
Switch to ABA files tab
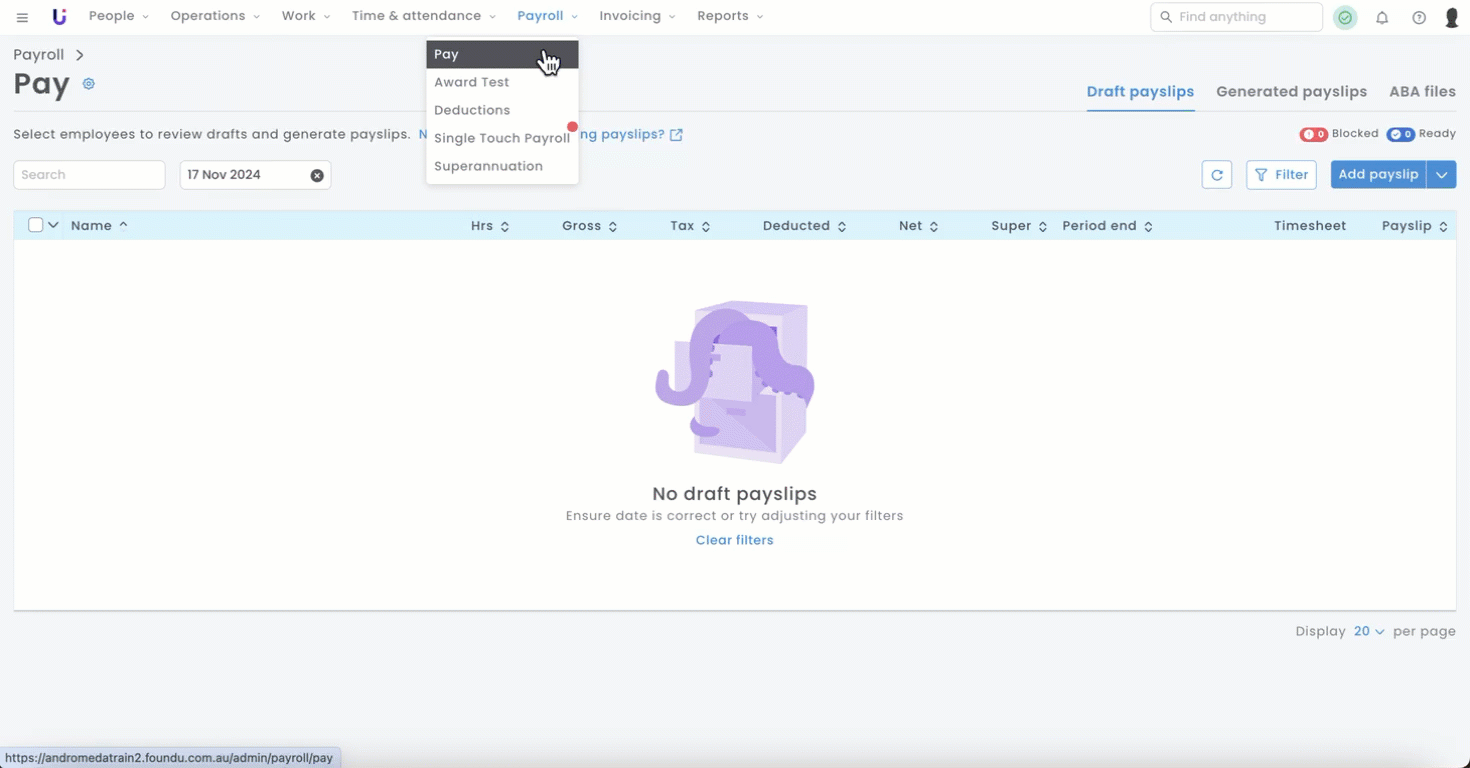point(1422,92)
